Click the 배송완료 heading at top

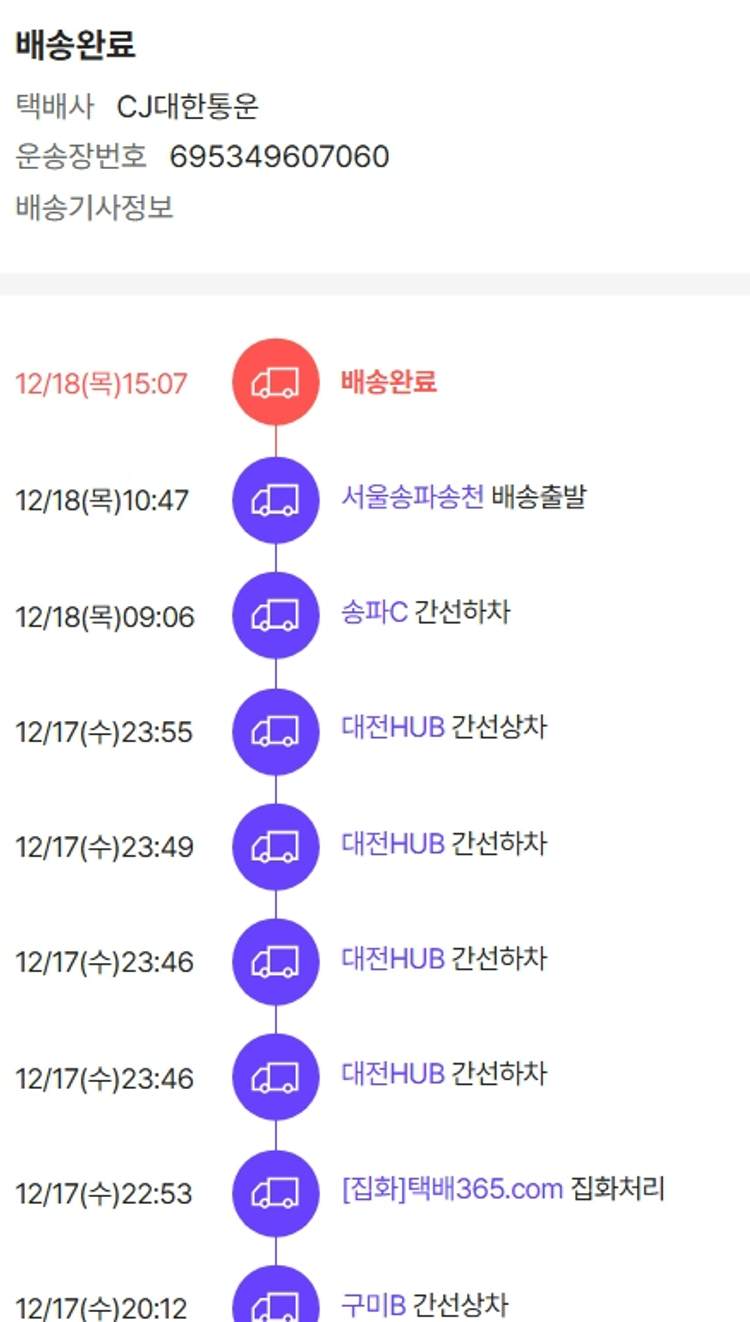76,45
